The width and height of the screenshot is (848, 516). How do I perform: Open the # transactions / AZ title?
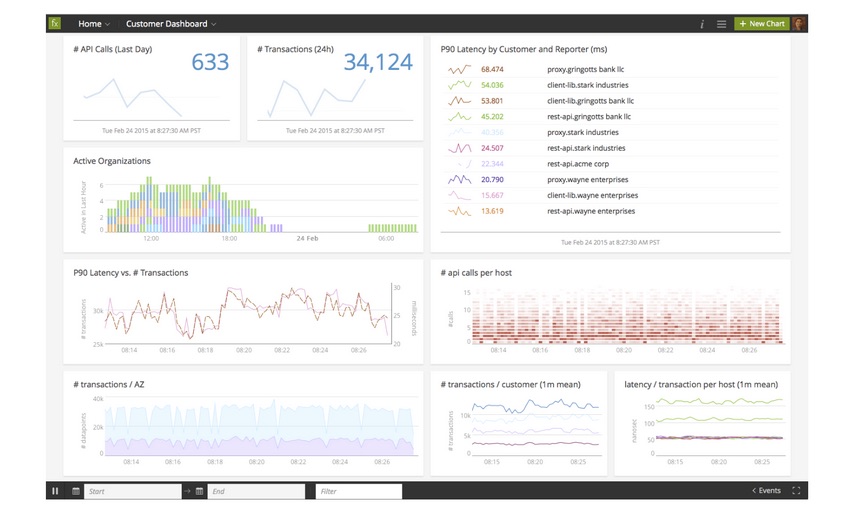point(109,384)
